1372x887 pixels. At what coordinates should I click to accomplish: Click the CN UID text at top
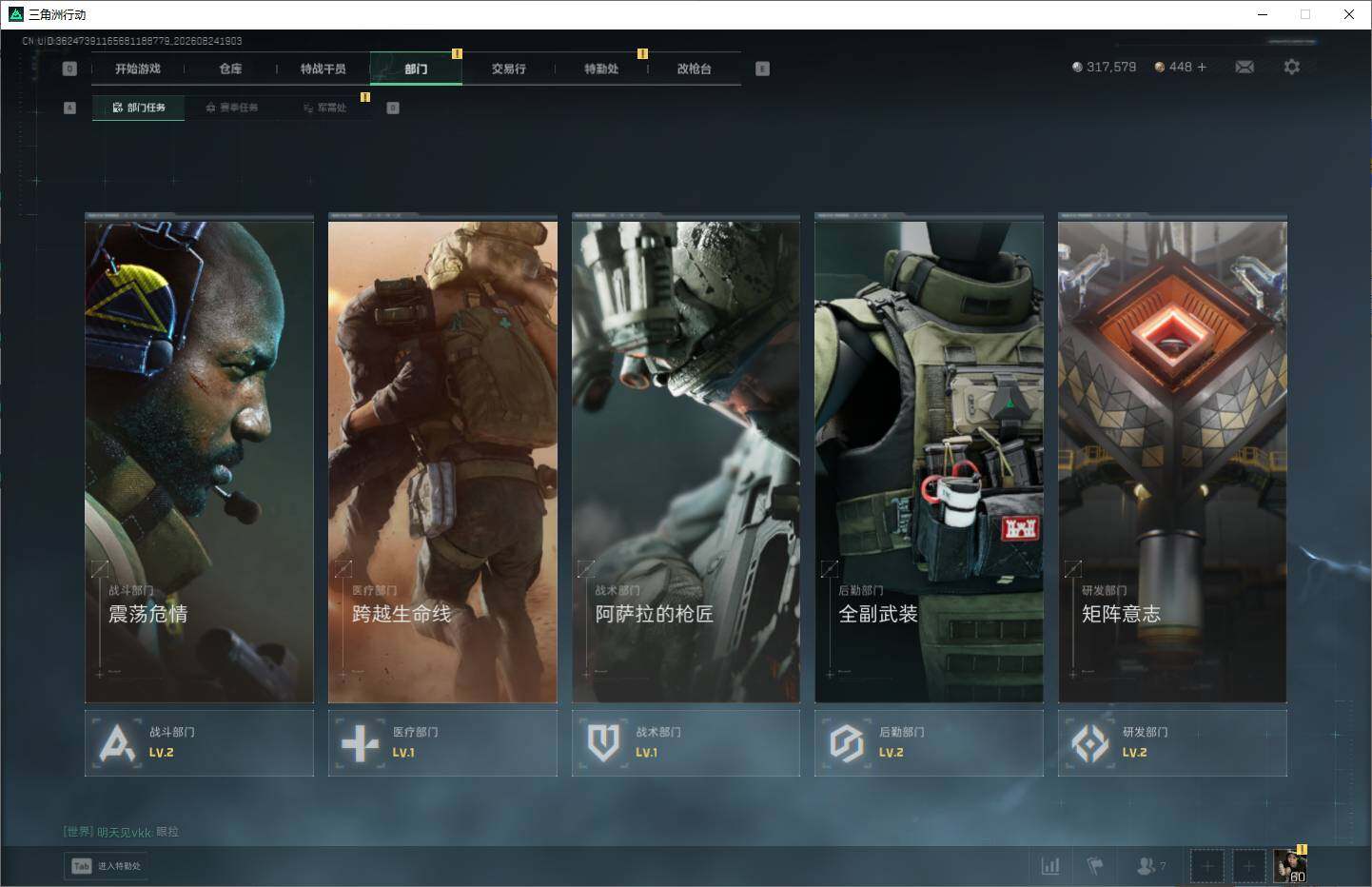132,41
